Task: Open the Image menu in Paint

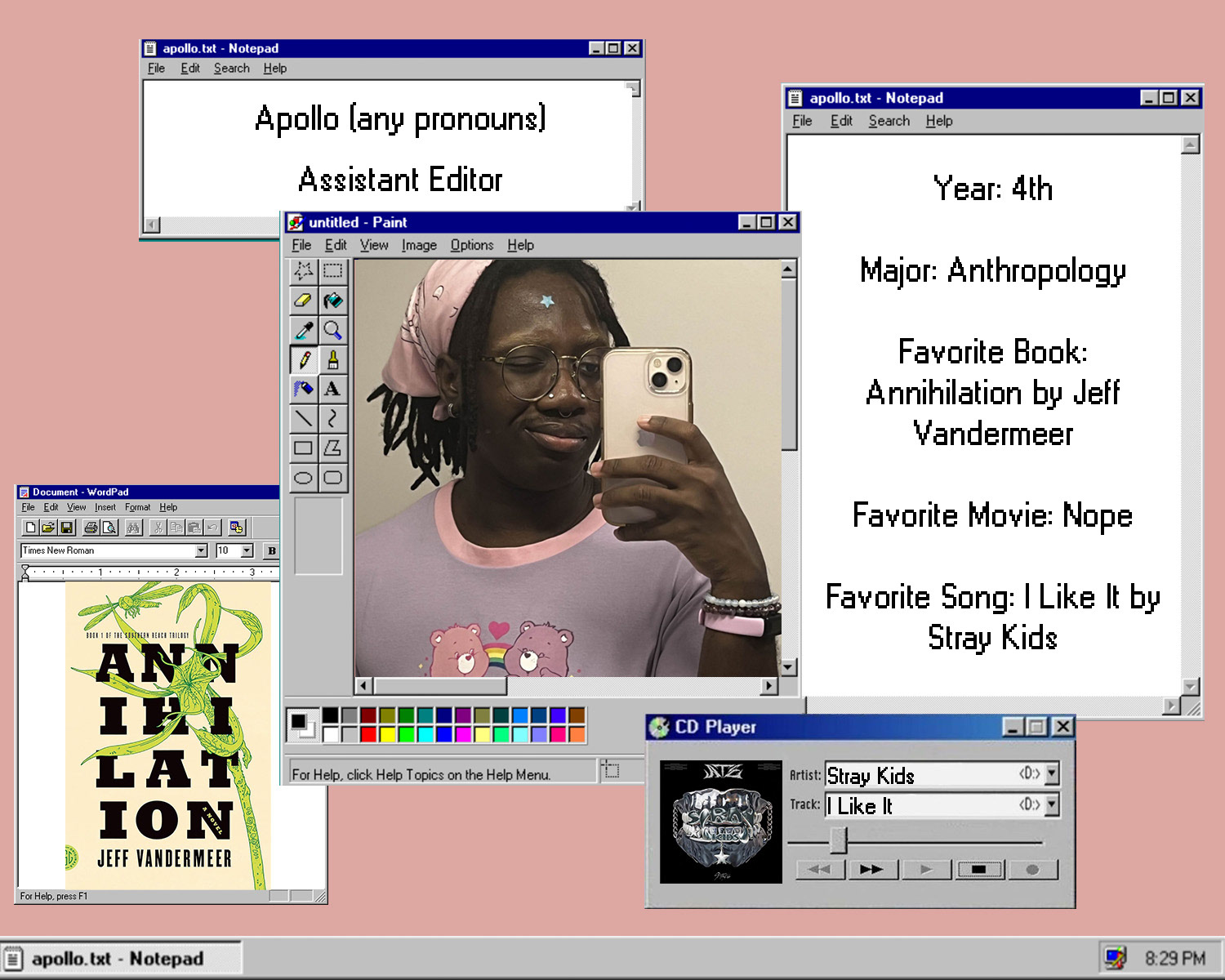Action: coord(419,245)
